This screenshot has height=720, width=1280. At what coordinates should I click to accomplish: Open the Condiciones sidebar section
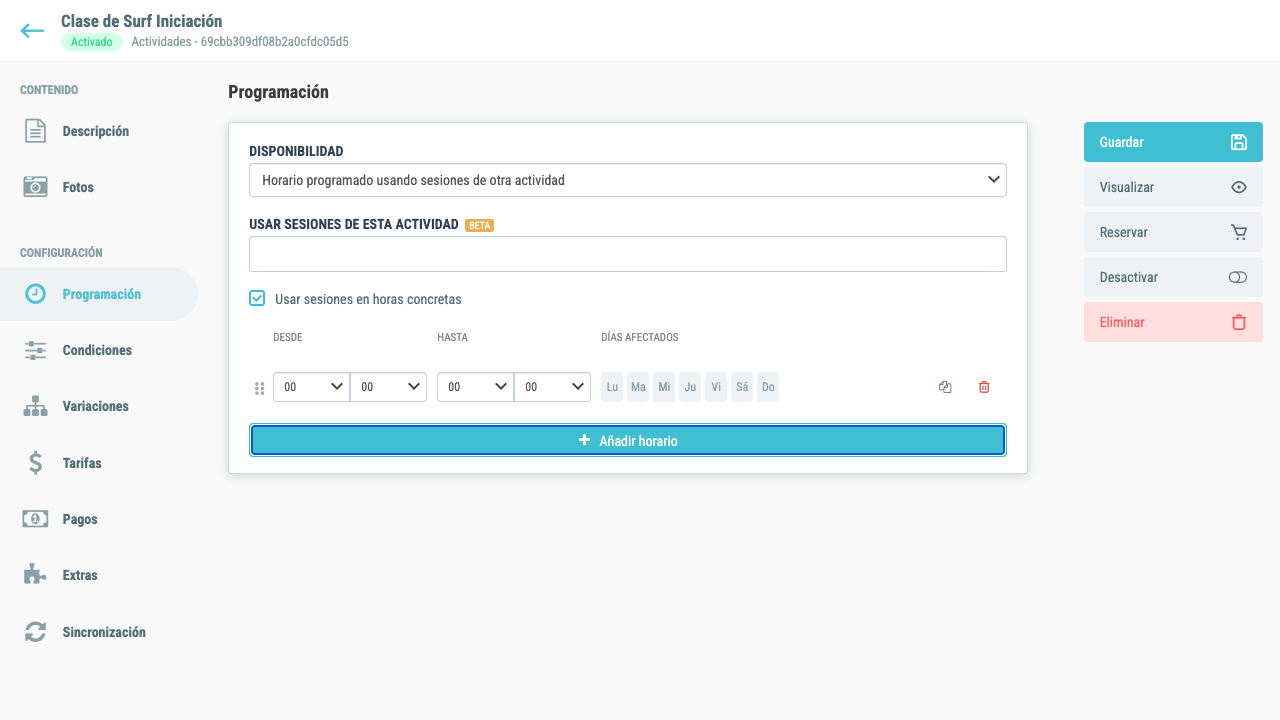tap(99, 350)
